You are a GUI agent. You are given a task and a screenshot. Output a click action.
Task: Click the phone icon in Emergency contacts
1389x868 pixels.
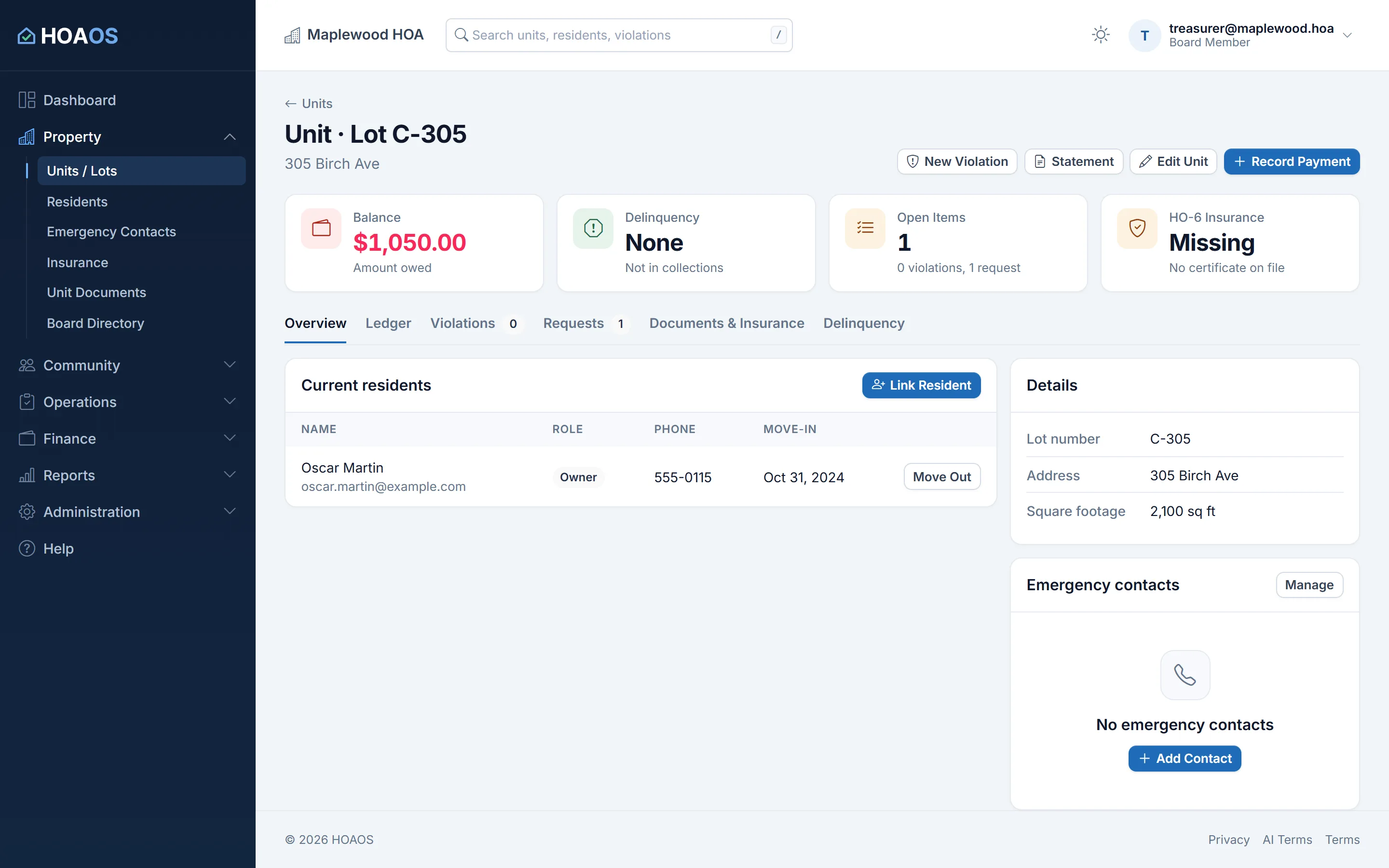coord(1185,675)
